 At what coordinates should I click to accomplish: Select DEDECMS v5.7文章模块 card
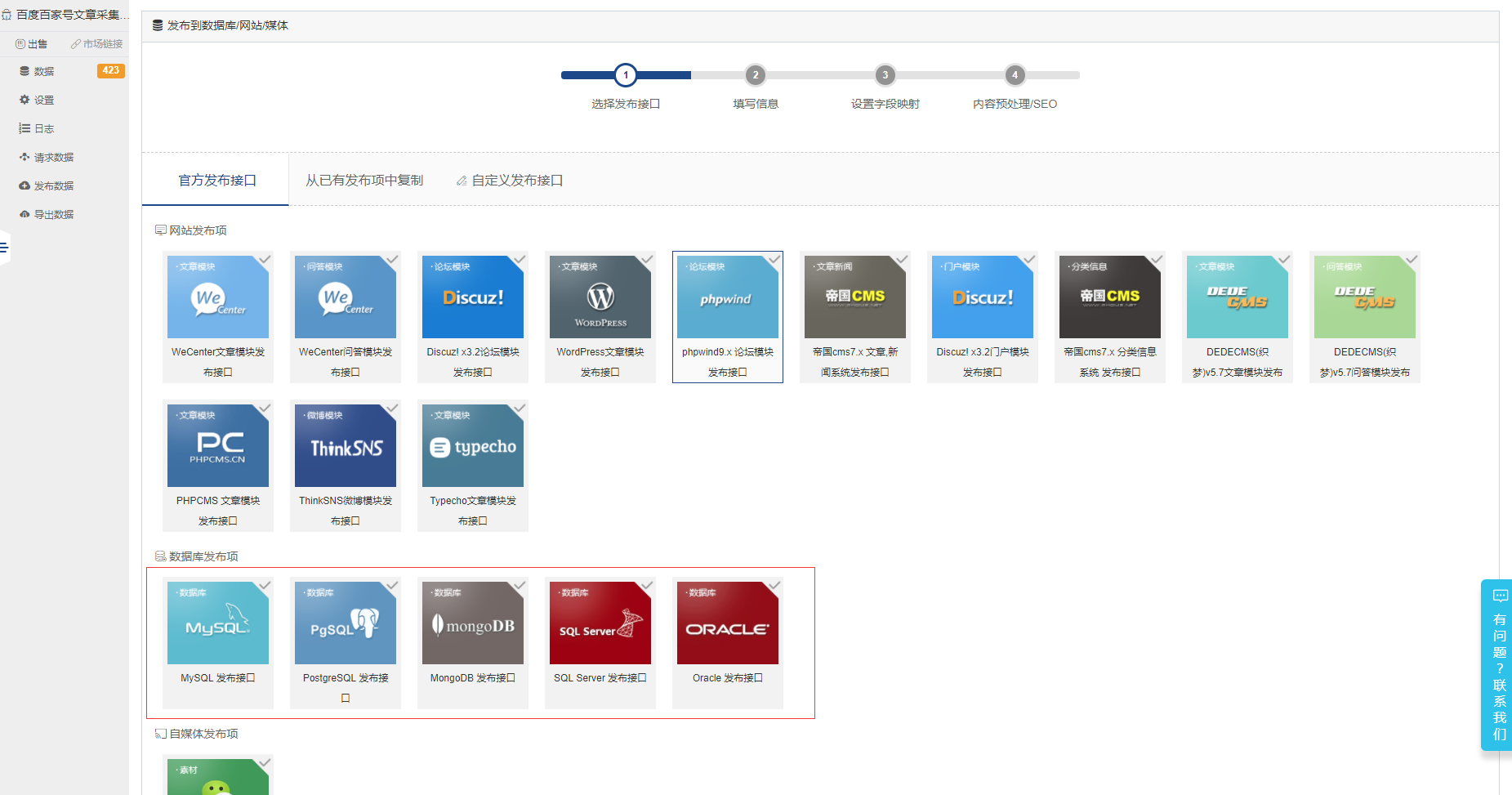click(x=1238, y=317)
